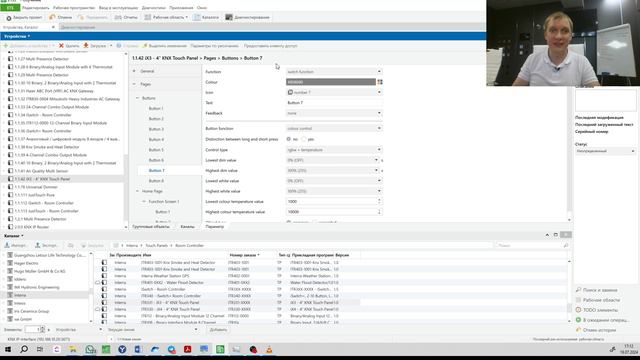
Task: Collapse the Function Screen 1 node
Action: pos(144,202)
